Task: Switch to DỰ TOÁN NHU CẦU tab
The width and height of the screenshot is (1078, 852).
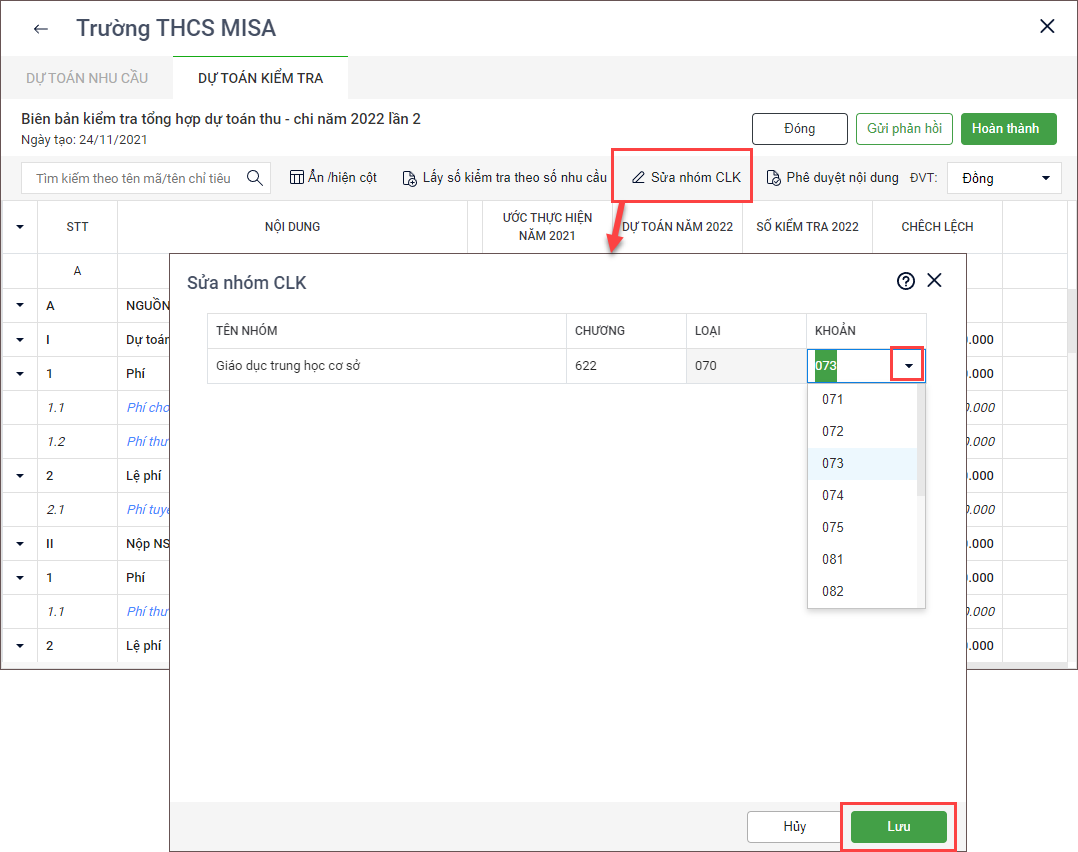Action: [86, 78]
